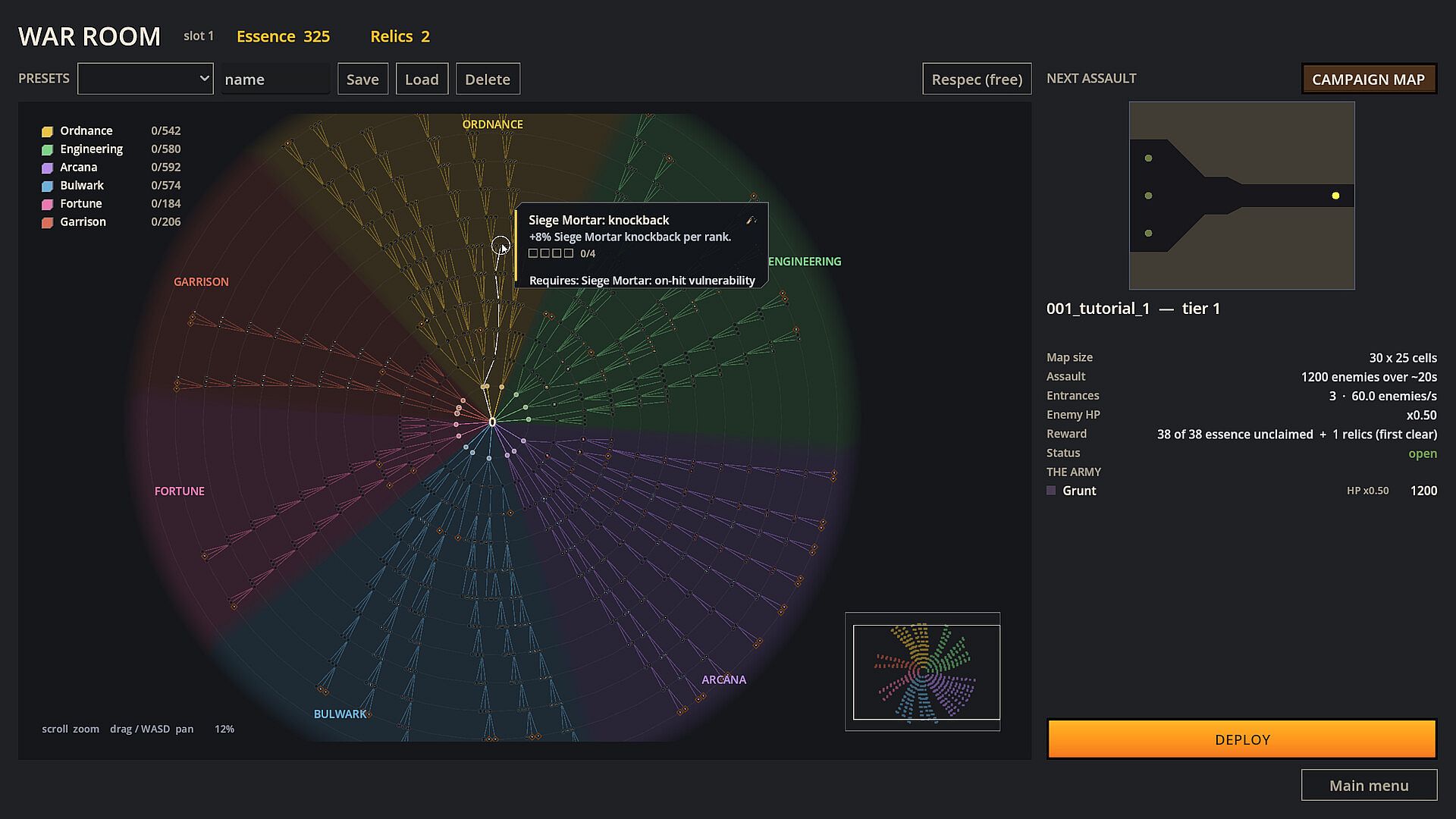The height and width of the screenshot is (819, 1456).
Task: Click the ORDNANCE sector label on the tree
Action: [493, 124]
